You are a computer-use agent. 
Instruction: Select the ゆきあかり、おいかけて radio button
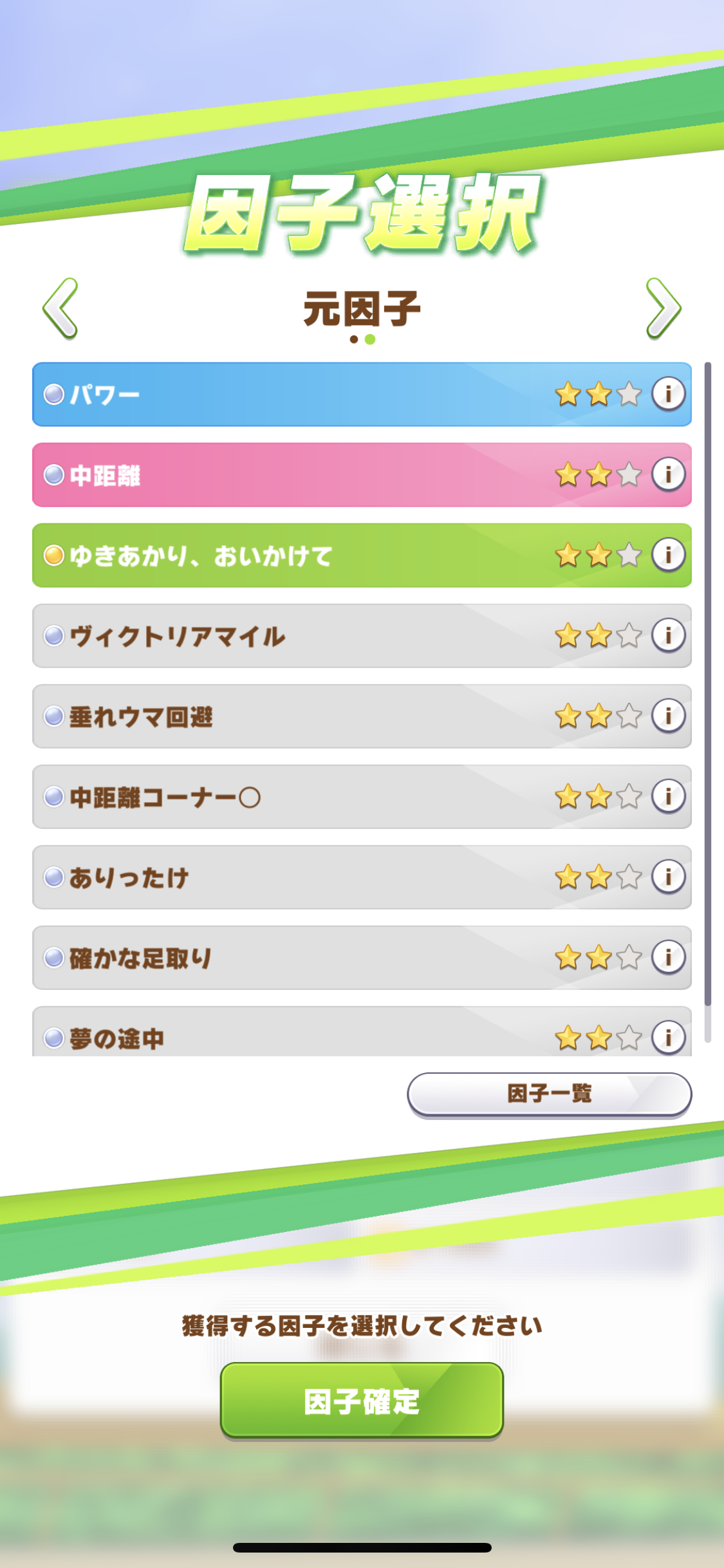coord(54,555)
